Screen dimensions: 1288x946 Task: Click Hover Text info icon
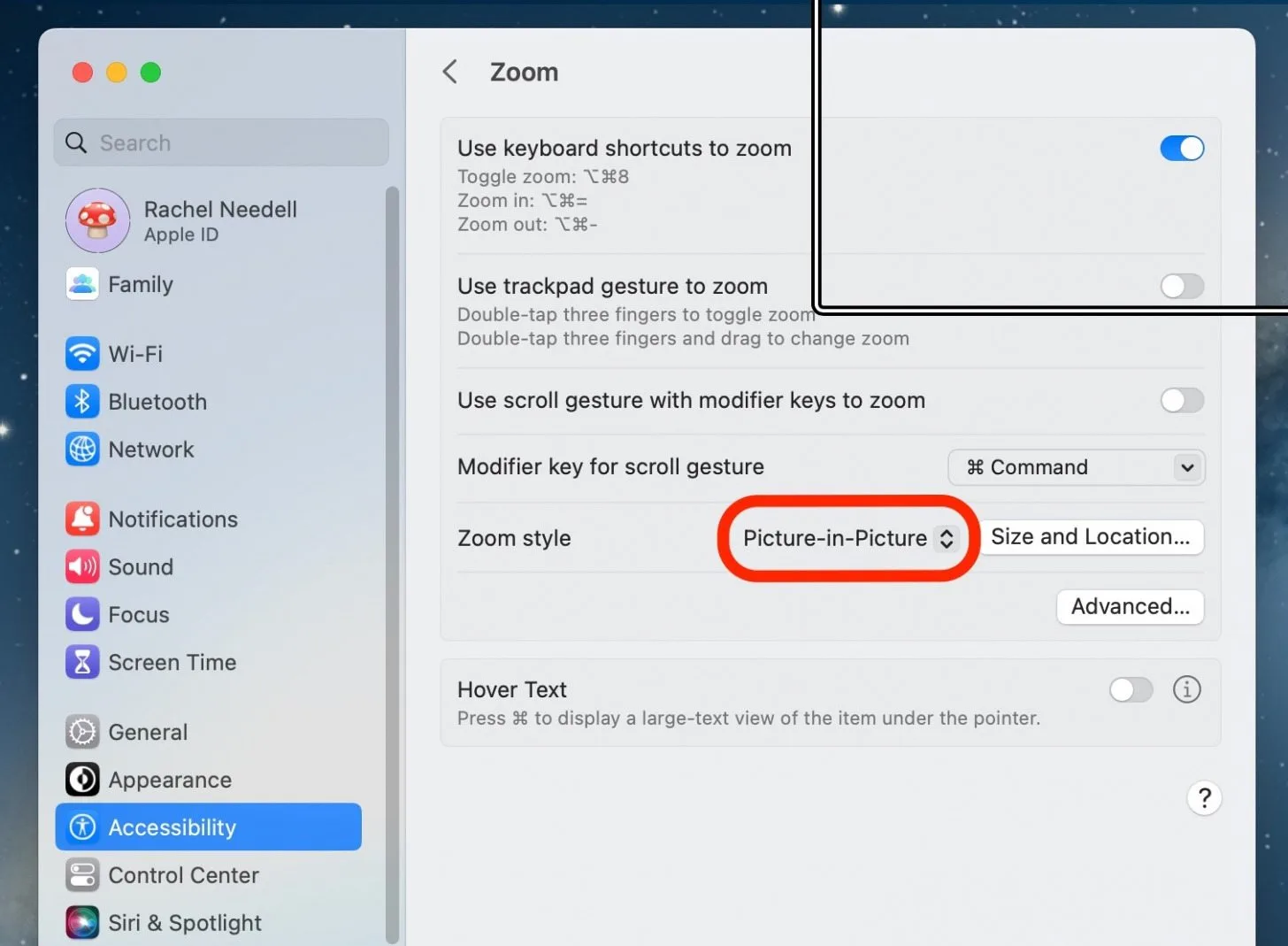point(1186,689)
